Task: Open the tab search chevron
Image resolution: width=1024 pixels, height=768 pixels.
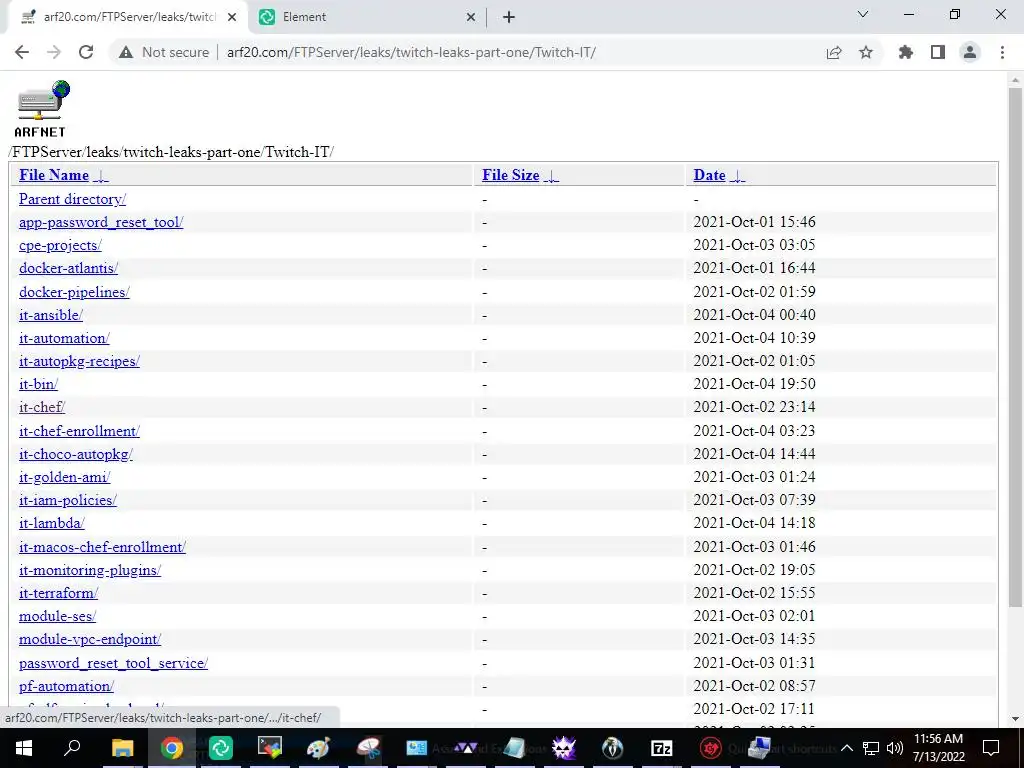Action: pyautogui.click(x=863, y=14)
